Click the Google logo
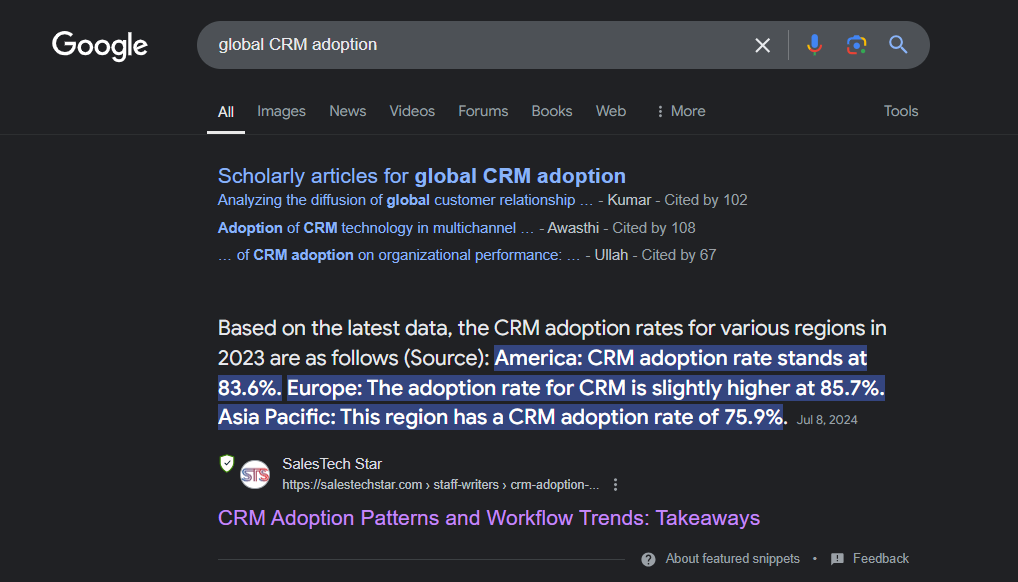Viewport: 1018px width, 582px height. tap(100, 45)
